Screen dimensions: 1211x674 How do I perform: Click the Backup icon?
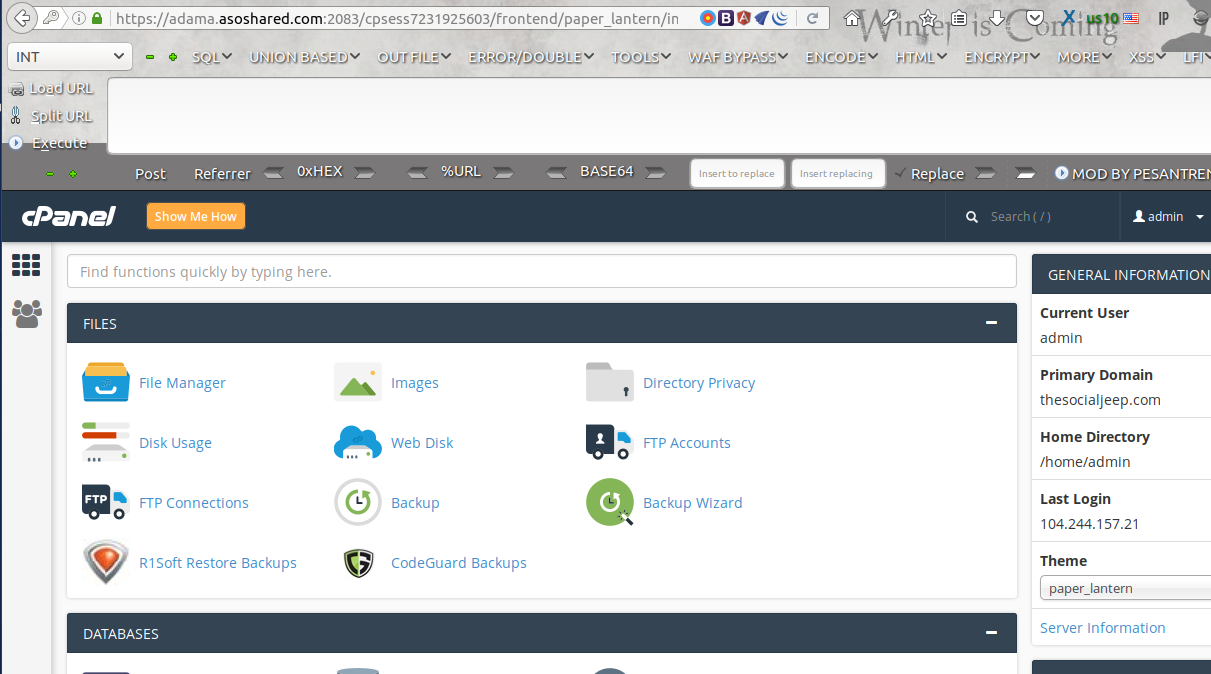click(358, 502)
